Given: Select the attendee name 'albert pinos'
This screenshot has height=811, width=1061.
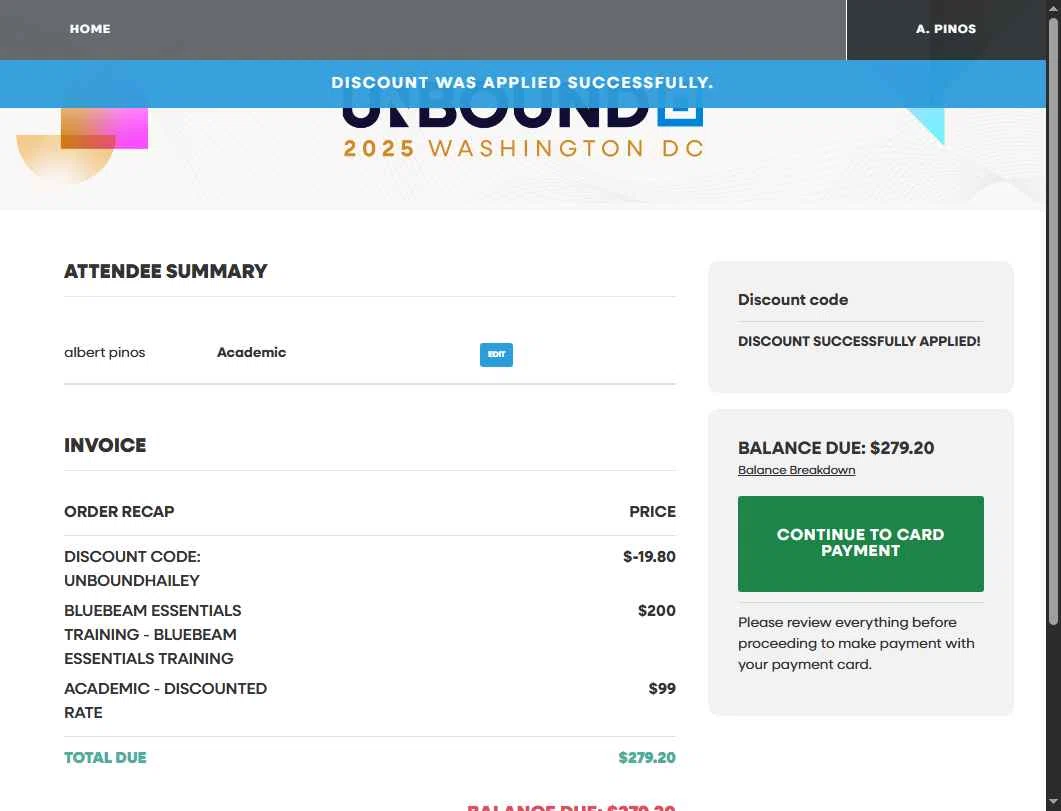Looking at the screenshot, I should coord(104,352).
